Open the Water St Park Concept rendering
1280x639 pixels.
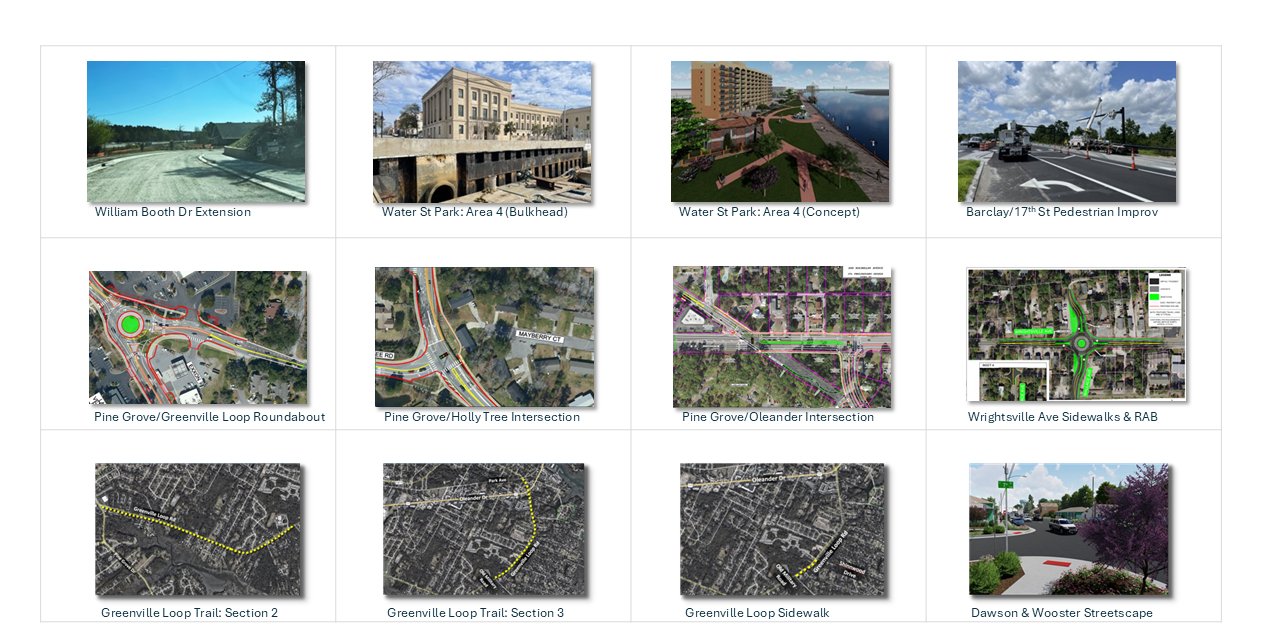coord(780,131)
